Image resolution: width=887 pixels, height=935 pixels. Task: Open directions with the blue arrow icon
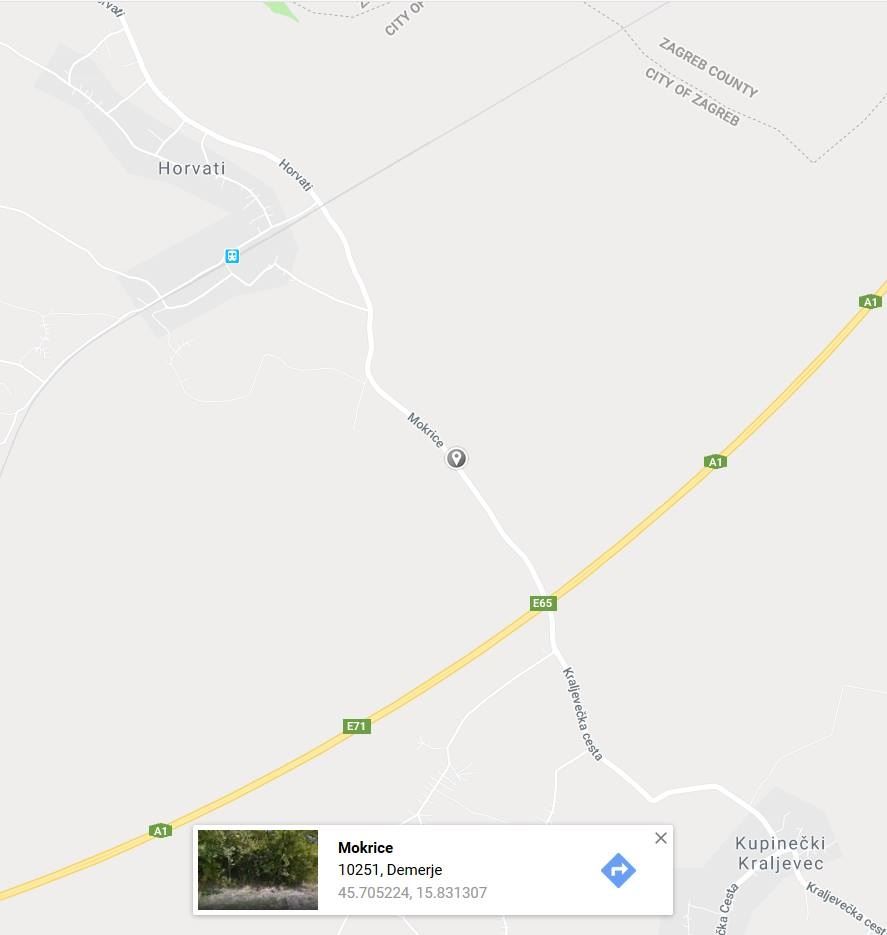point(618,871)
